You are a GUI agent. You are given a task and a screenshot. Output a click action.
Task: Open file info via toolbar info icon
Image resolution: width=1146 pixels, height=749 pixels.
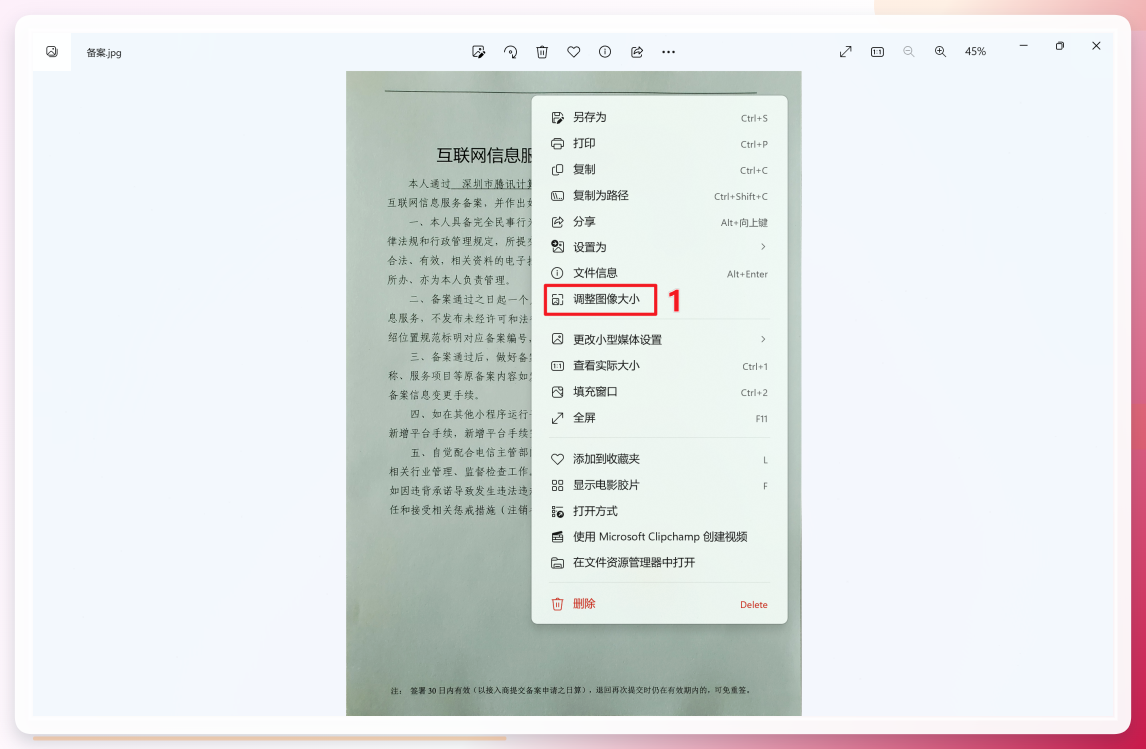click(605, 52)
